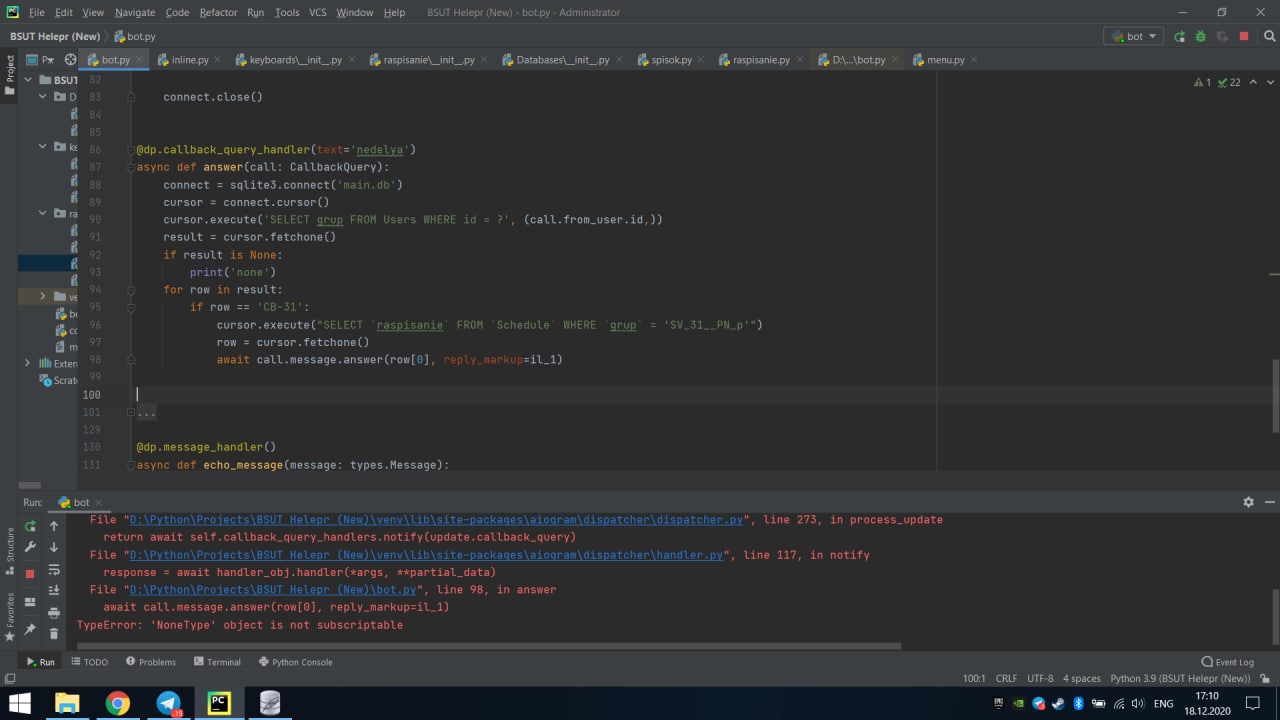Open the VCS menu

tap(318, 12)
